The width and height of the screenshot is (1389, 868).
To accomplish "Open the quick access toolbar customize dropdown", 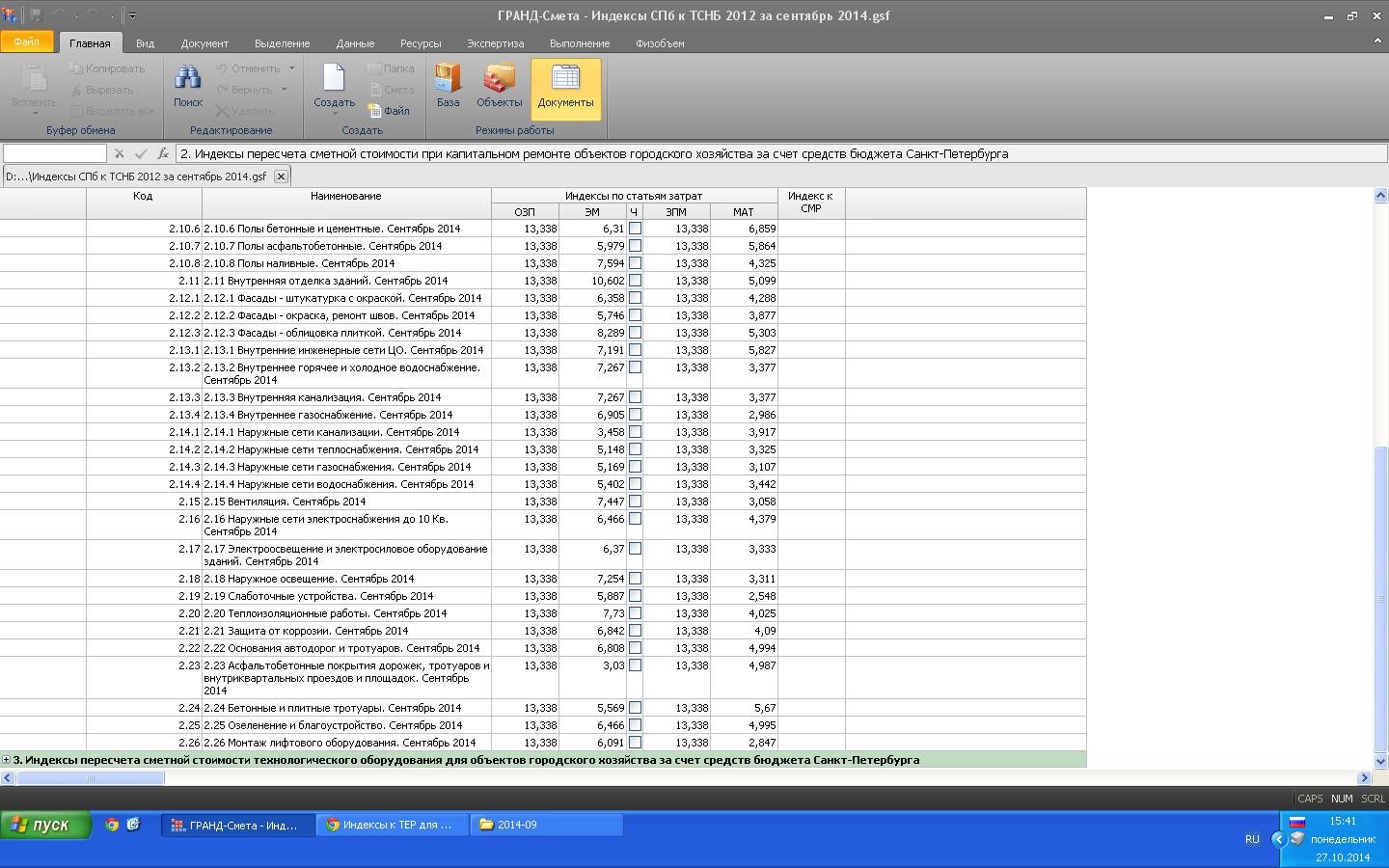I will click(x=132, y=15).
